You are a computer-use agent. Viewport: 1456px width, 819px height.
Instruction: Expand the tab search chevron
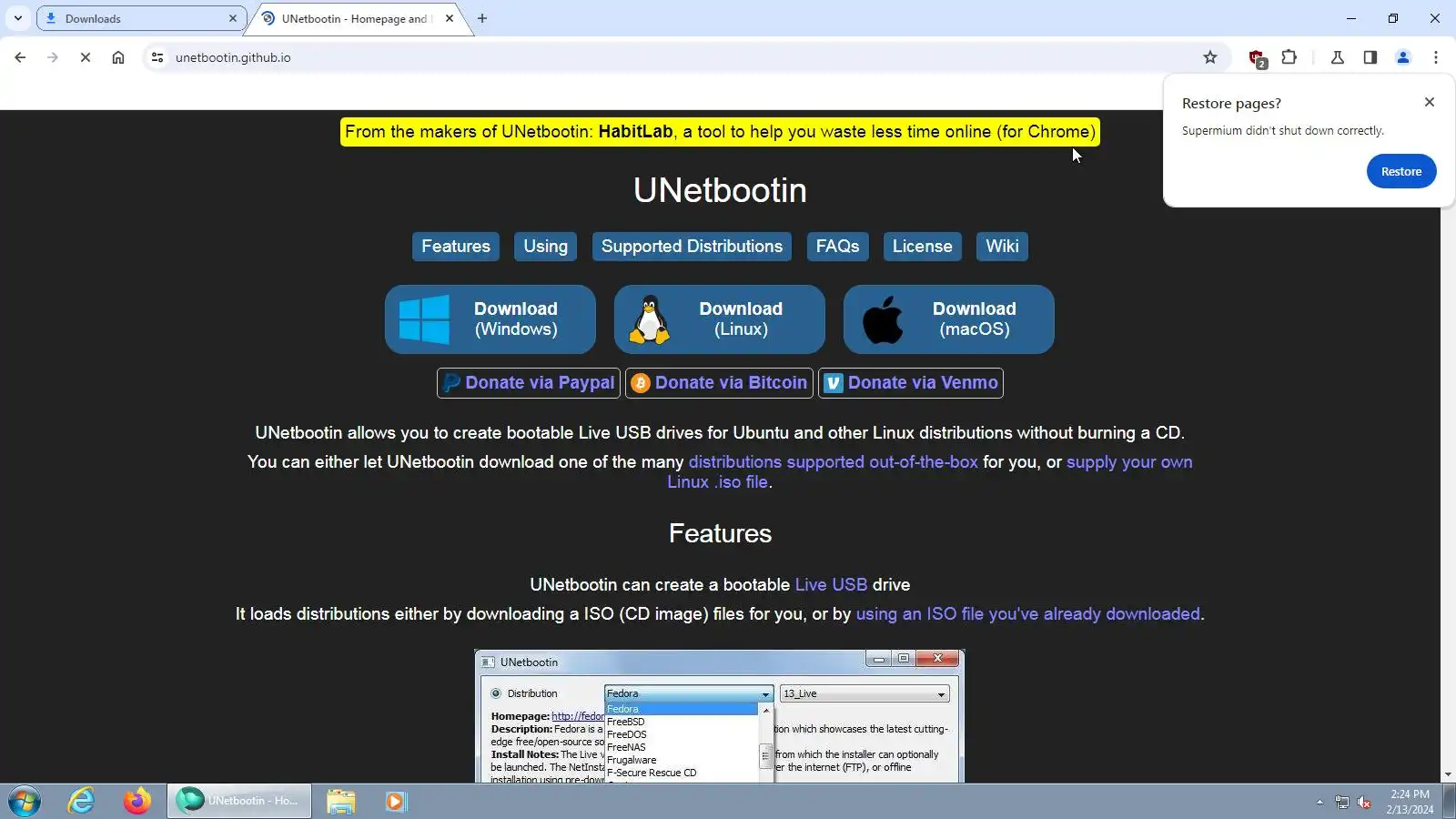(17, 18)
